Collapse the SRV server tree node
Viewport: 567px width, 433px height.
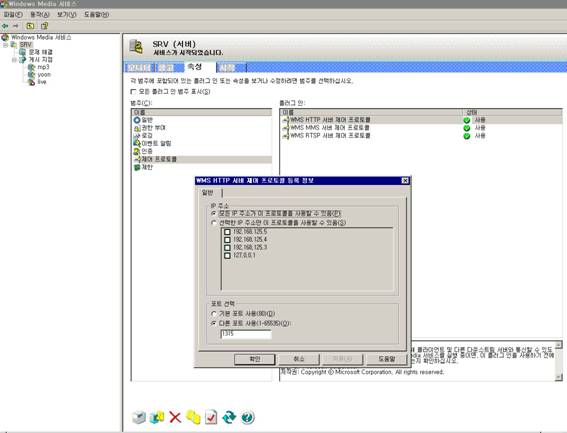point(5,45)
